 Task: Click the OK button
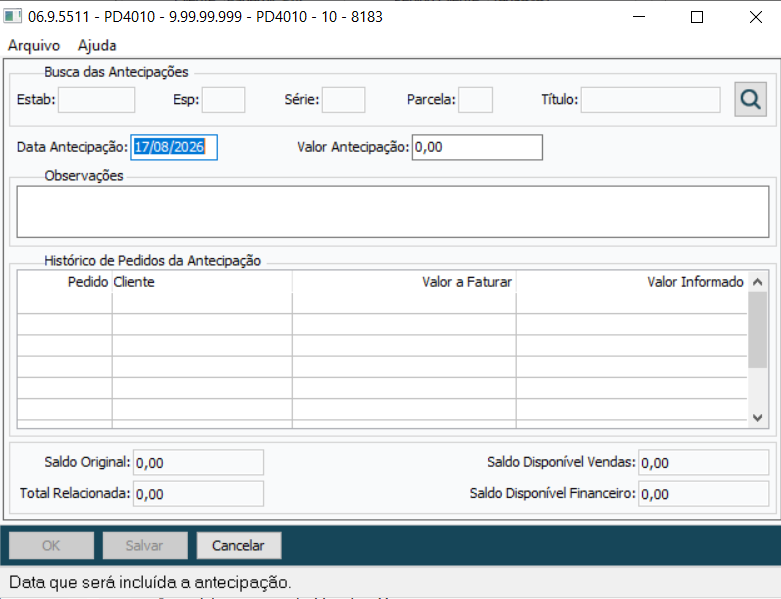pyautogui.click(x=51, y=546)
